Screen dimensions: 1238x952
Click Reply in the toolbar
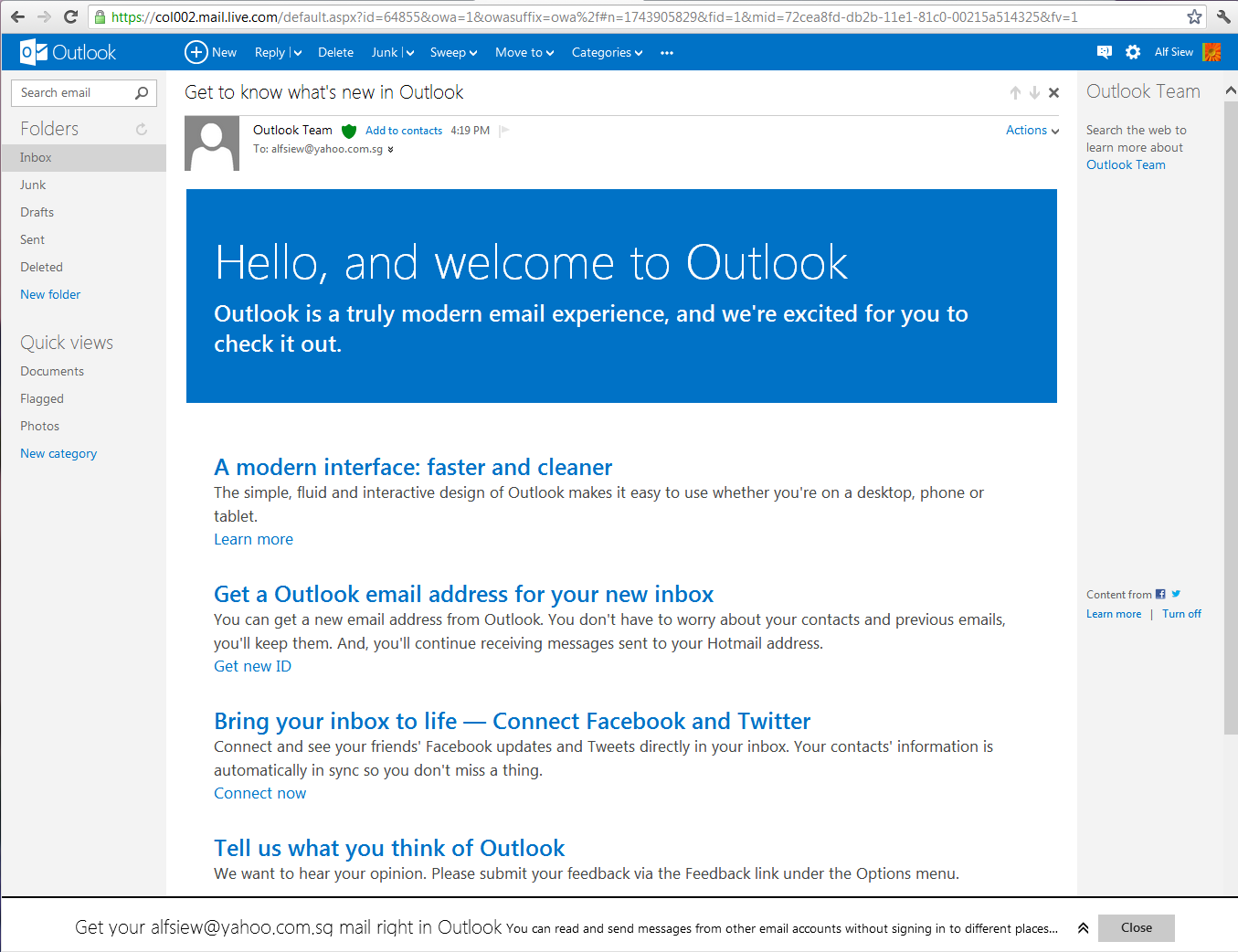pyautogui.click(x=270, y=53)
